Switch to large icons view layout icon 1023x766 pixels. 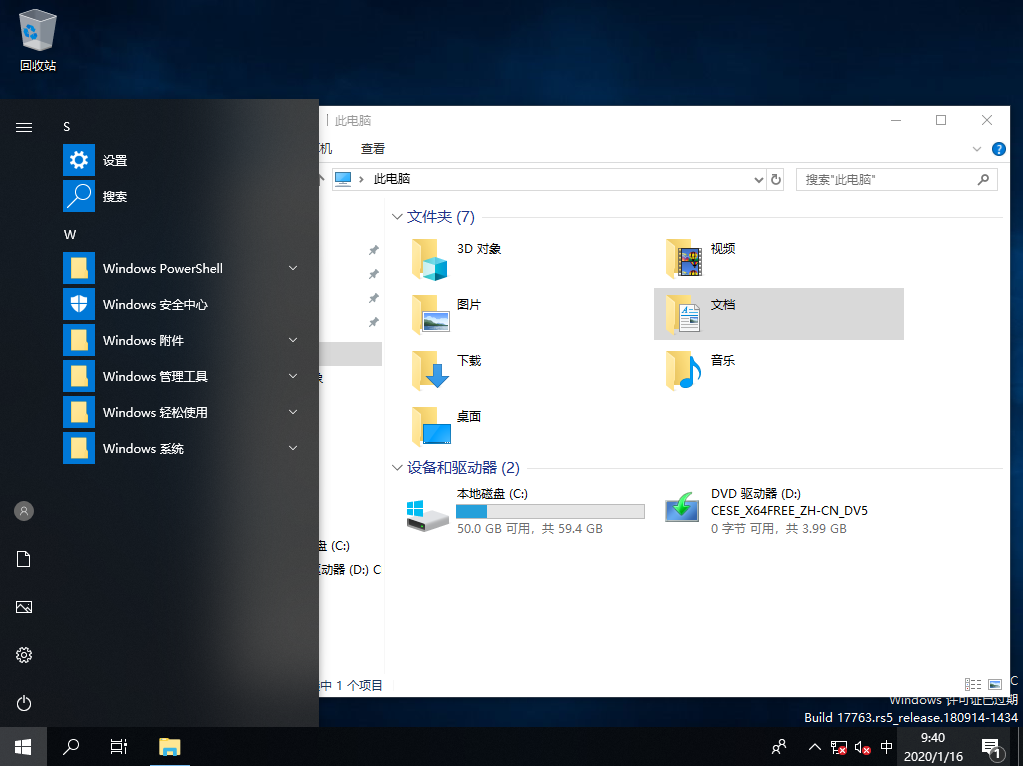tap(994, 684)
